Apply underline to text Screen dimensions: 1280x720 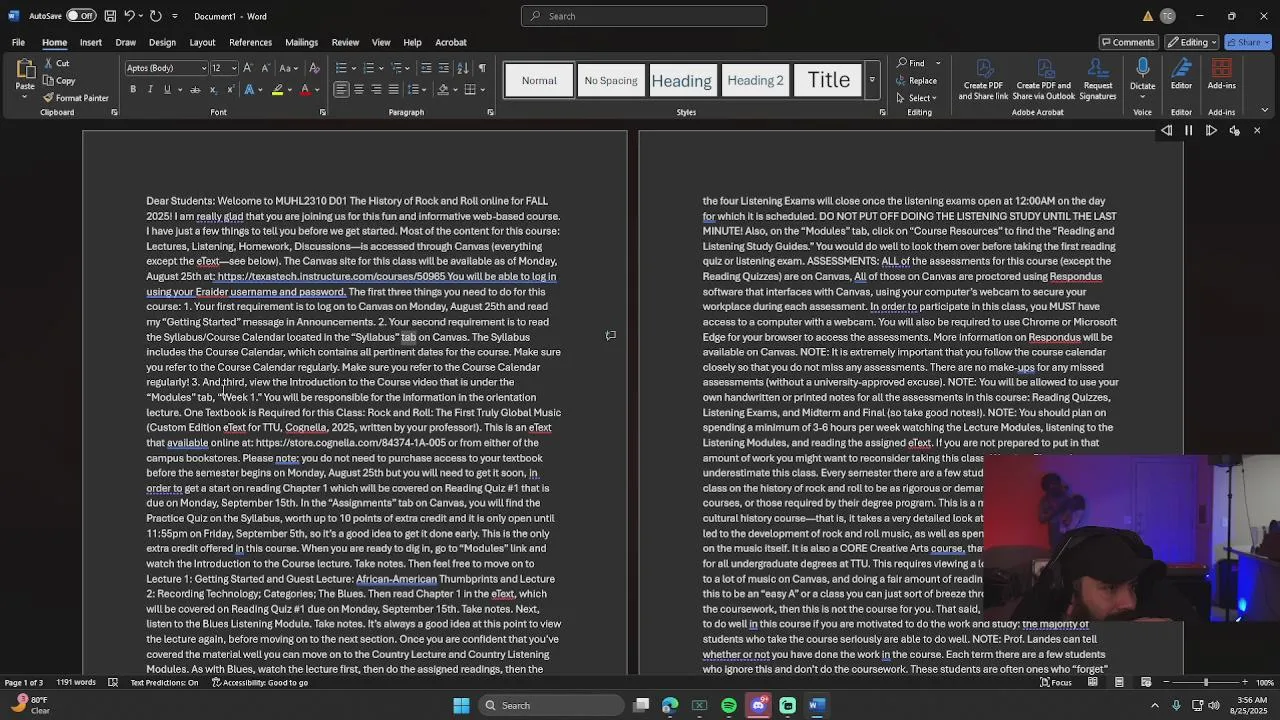point(167,89)
